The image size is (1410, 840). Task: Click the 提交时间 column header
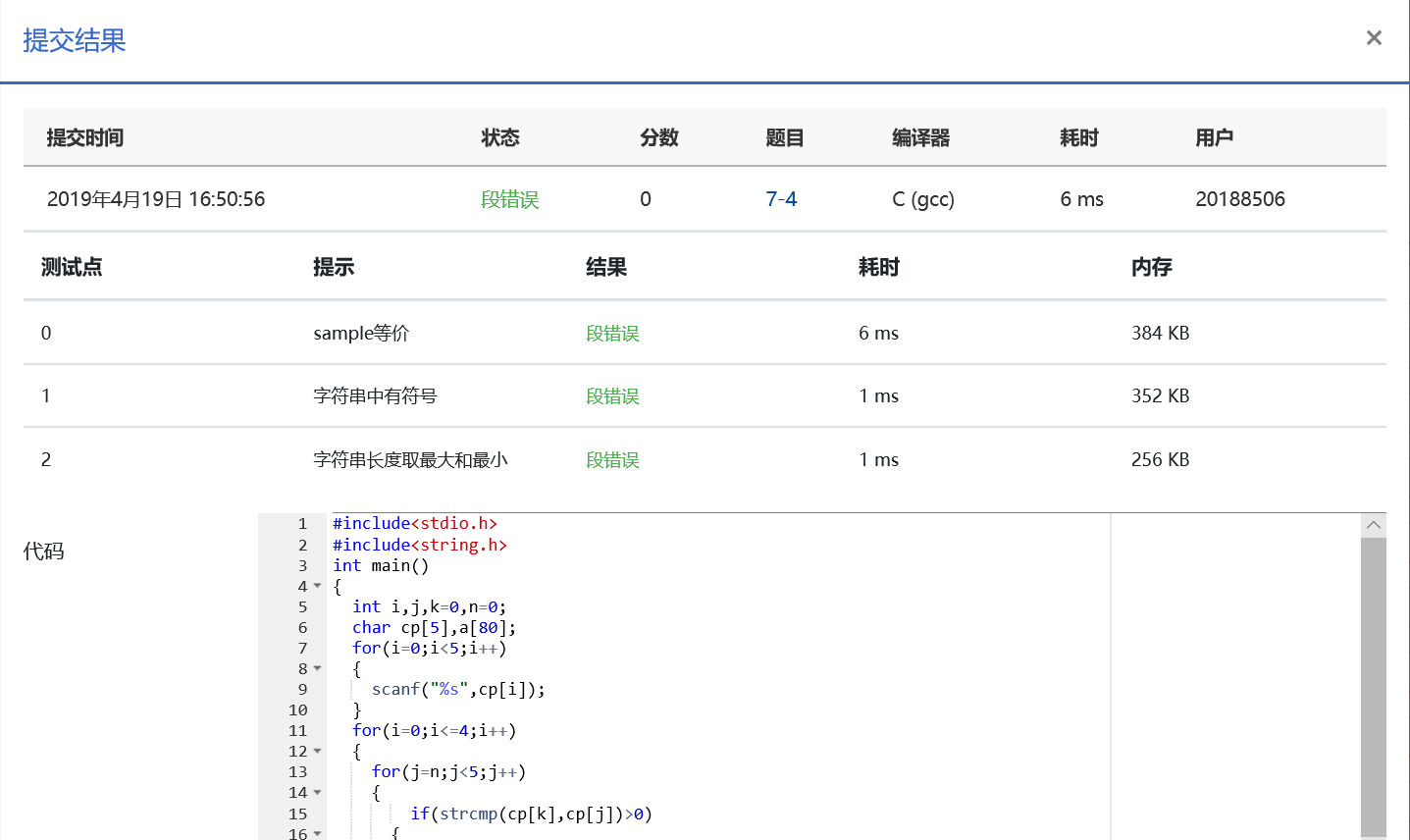point(85,138)
